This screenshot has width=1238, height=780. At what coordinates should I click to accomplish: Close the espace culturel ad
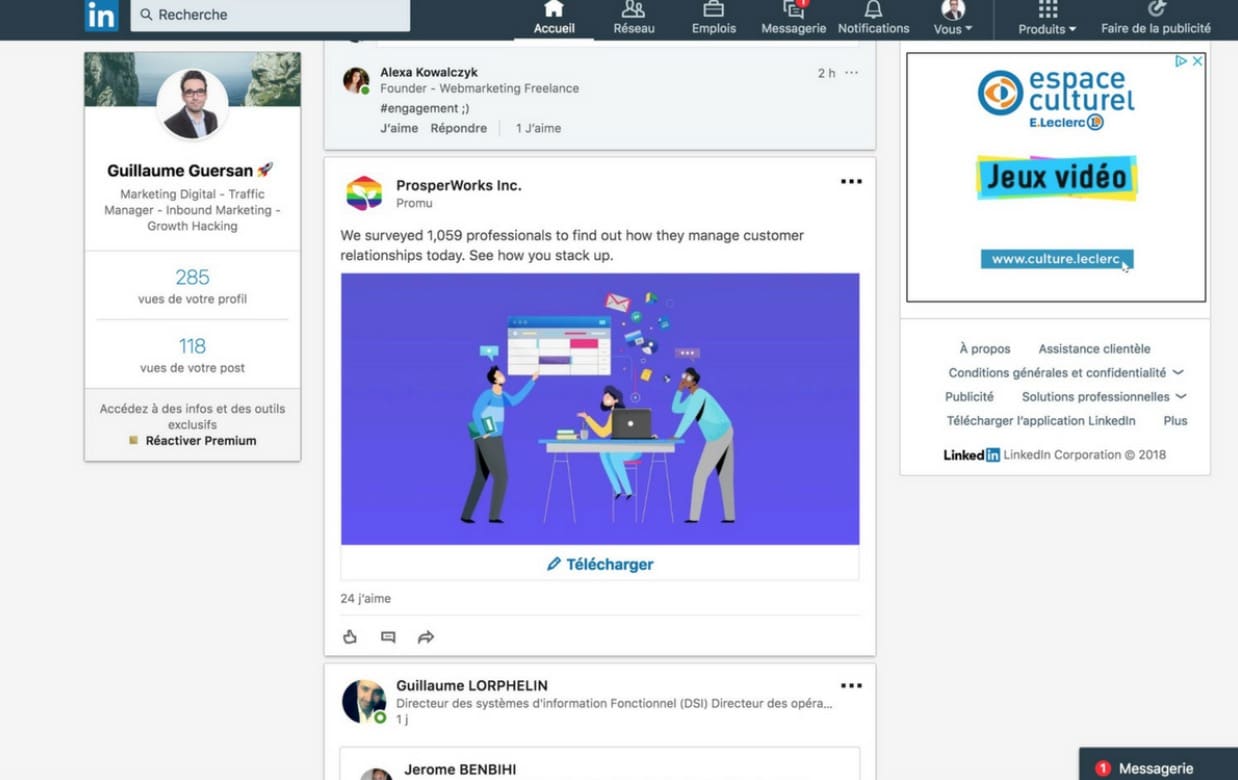(x=1197, y=61)
